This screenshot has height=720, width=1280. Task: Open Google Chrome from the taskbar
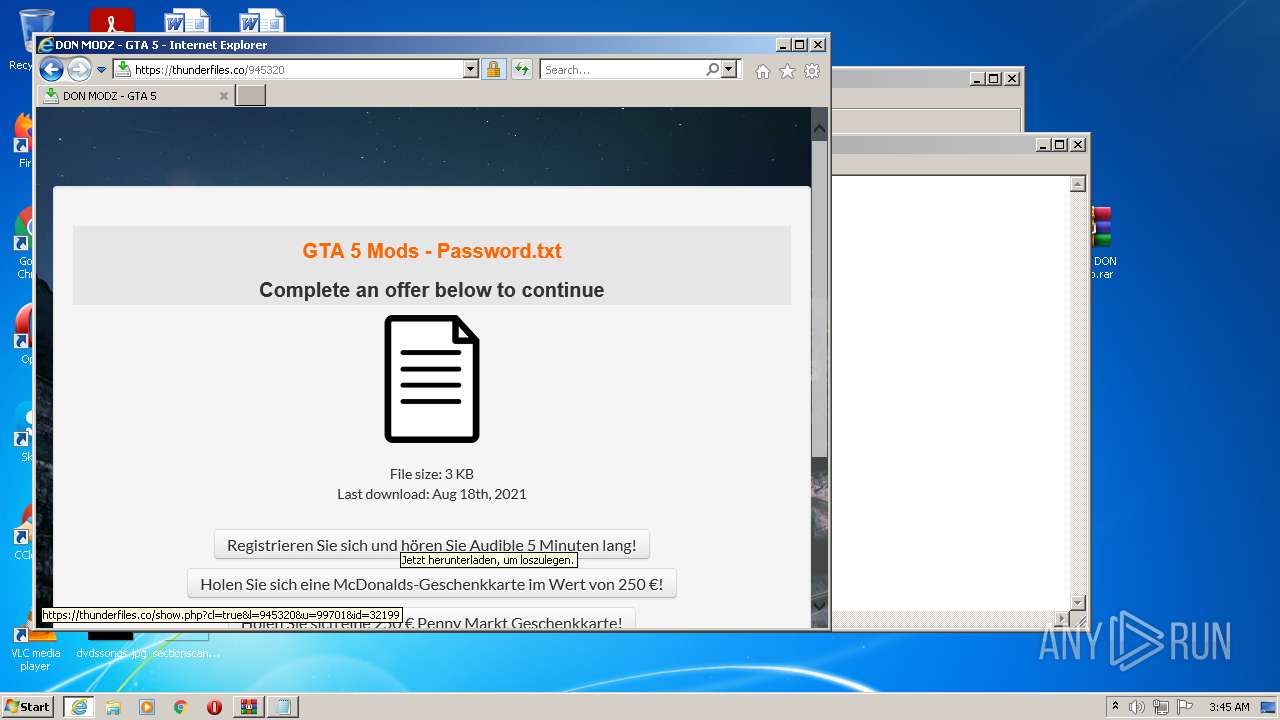[x=181, y=707]
